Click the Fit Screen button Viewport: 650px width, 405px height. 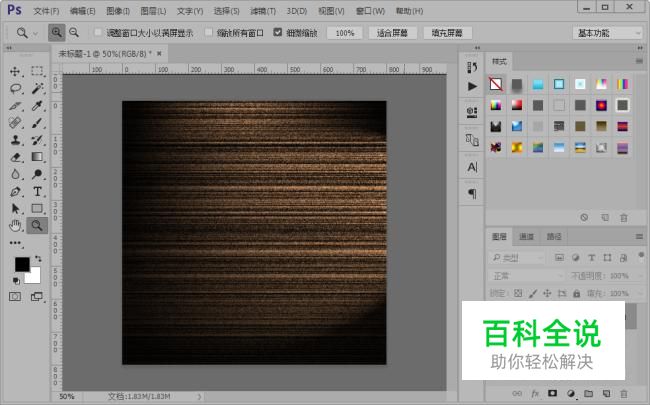tap(392, 33)
